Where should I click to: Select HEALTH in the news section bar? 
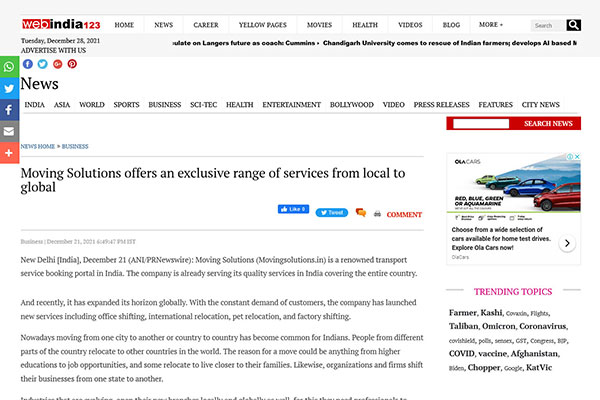coord(240,104)
